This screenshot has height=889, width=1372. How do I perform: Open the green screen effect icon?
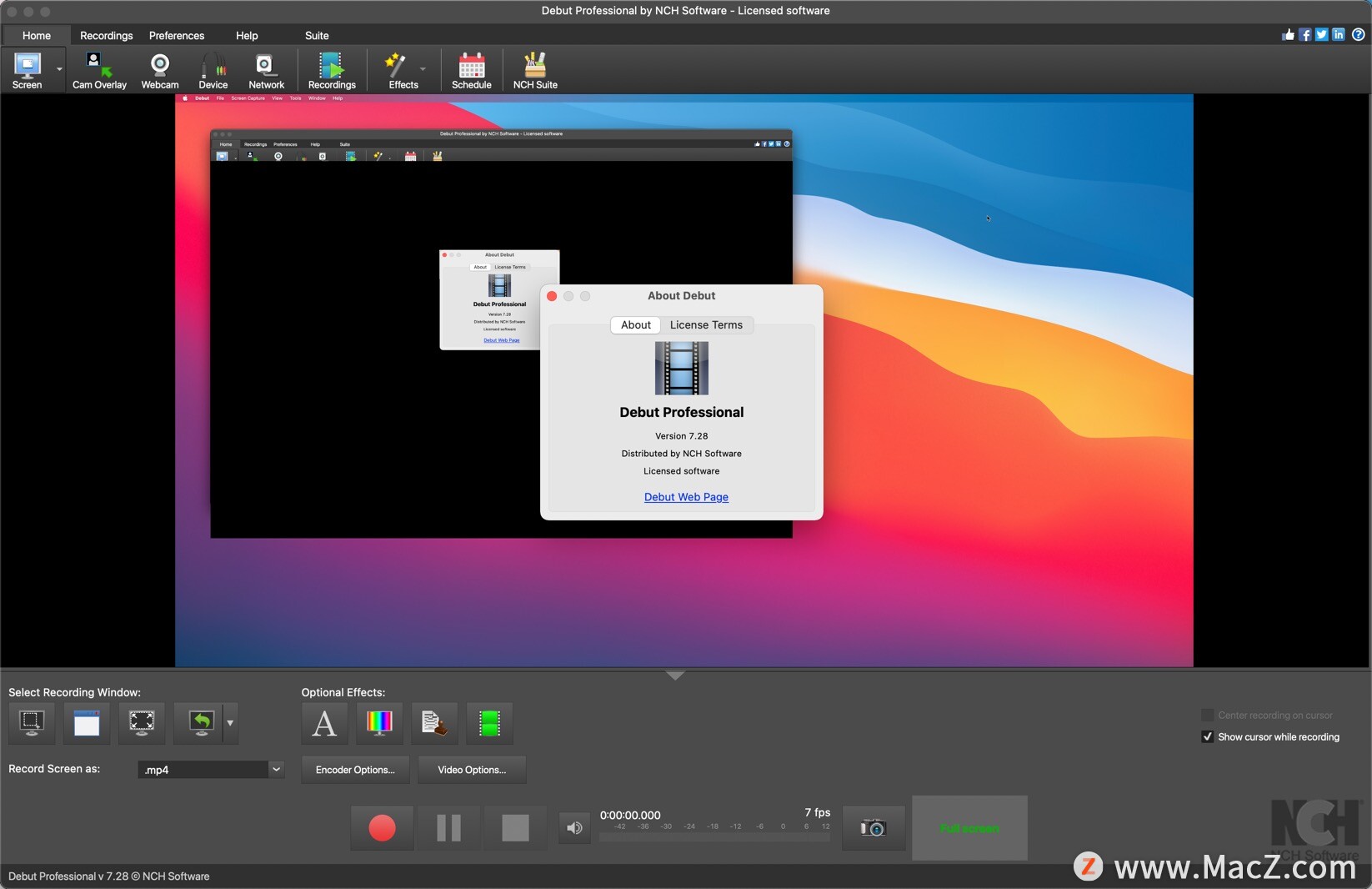(x=489, y=722)
